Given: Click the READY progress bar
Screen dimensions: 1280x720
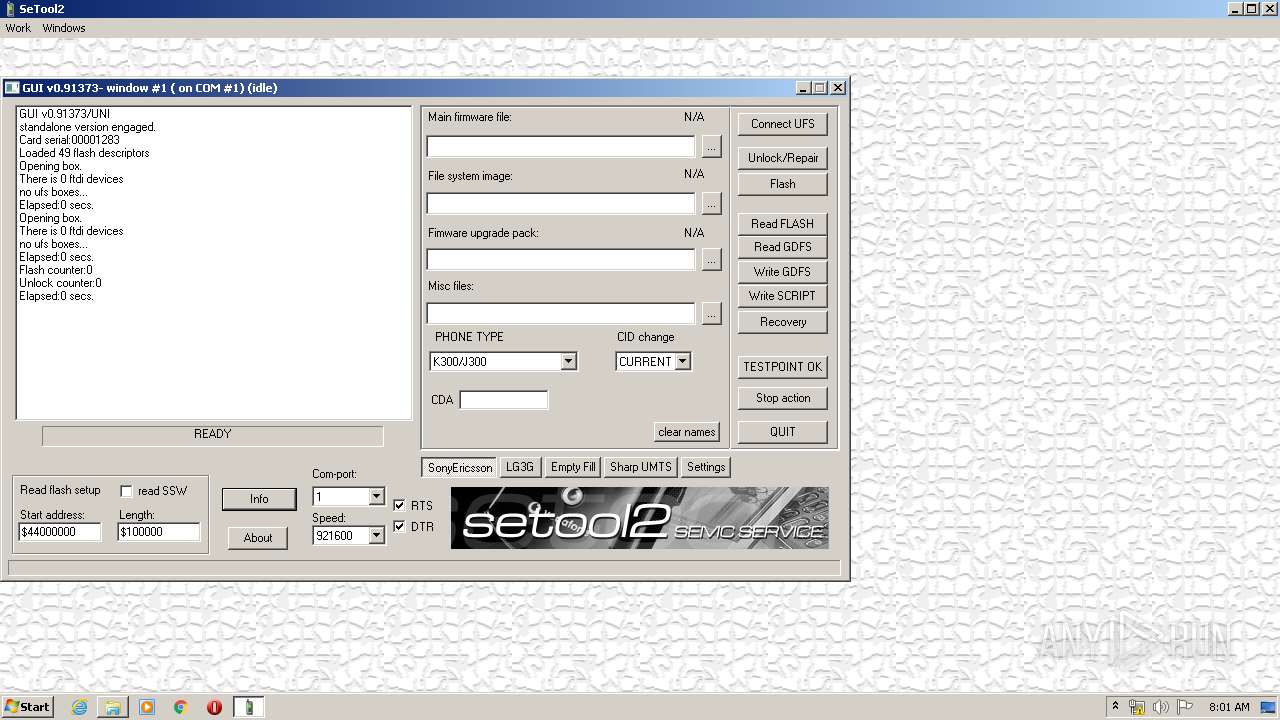Looking at the screenshot, I should click(x=212, y=435).
